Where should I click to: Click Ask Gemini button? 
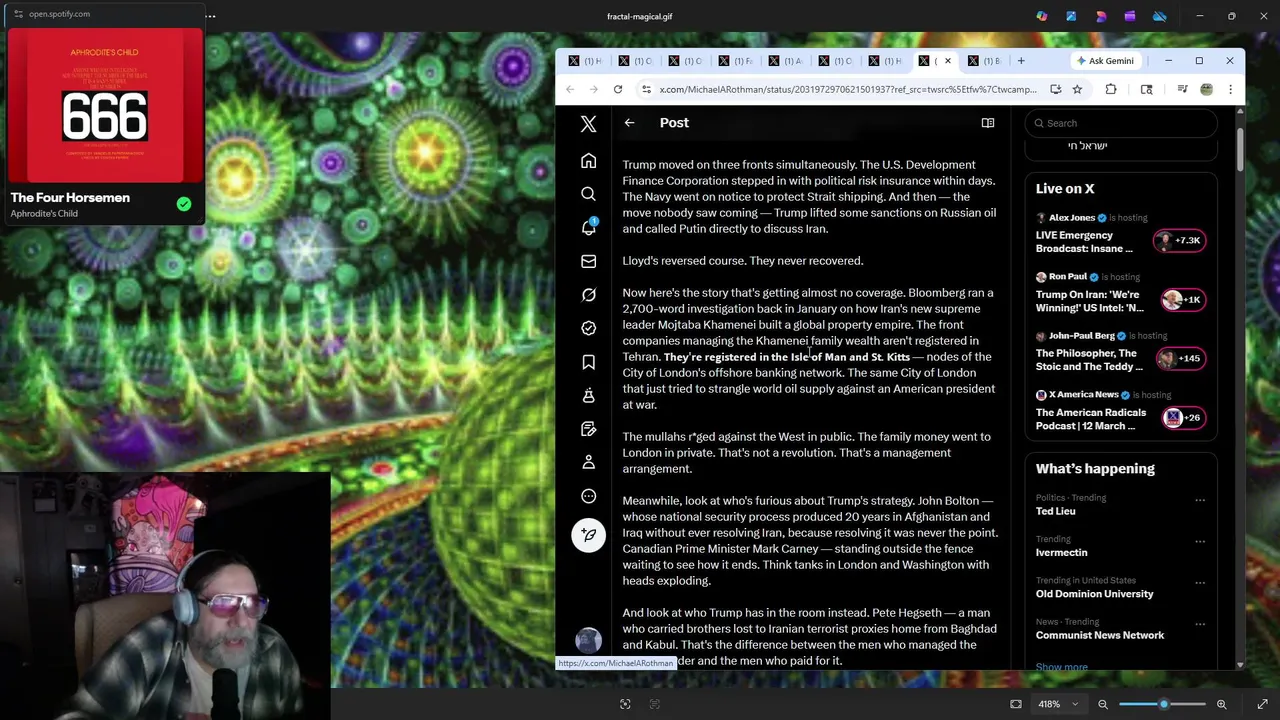coord(1105,61)
